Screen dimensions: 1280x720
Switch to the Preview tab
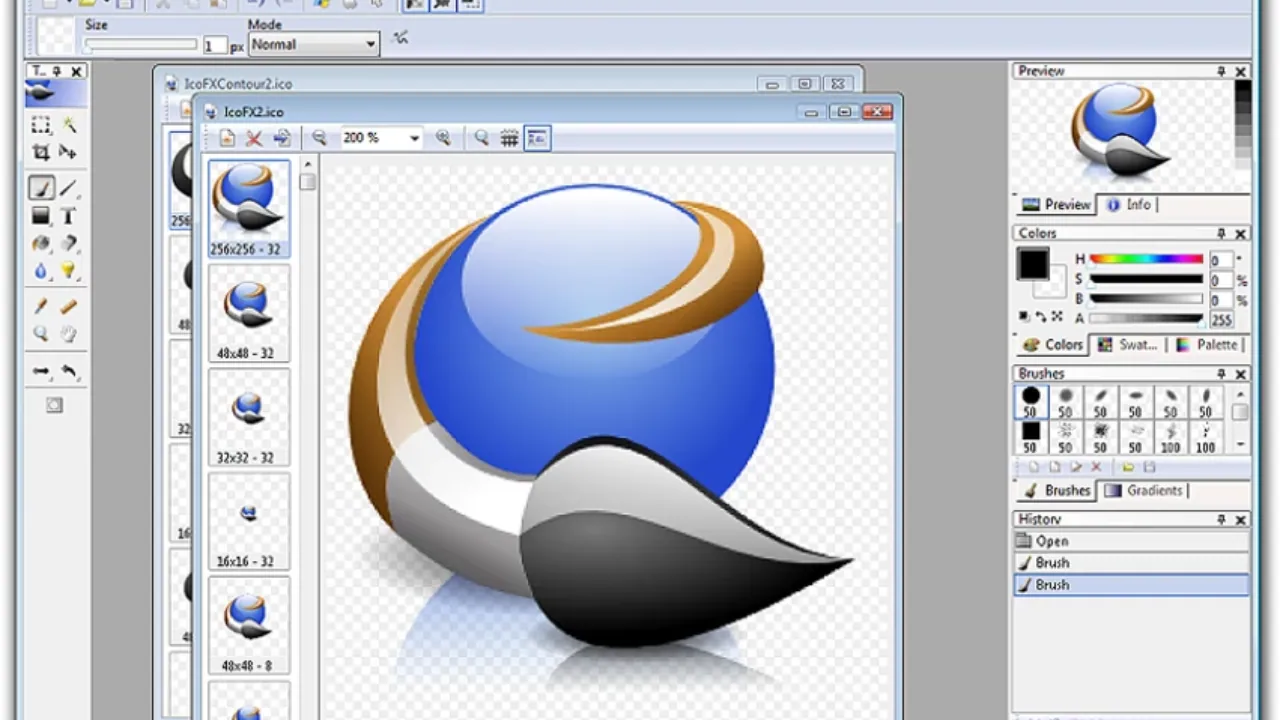pyautogui.click(x=1056, y=204)
